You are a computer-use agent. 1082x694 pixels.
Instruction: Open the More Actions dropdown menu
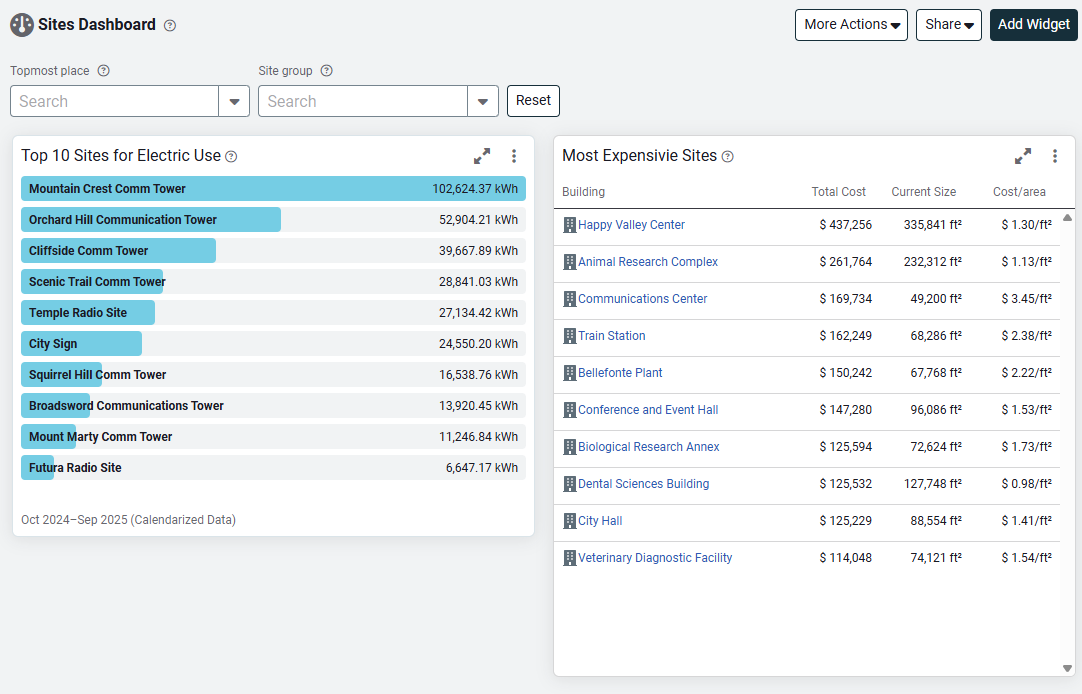[851, 25]
